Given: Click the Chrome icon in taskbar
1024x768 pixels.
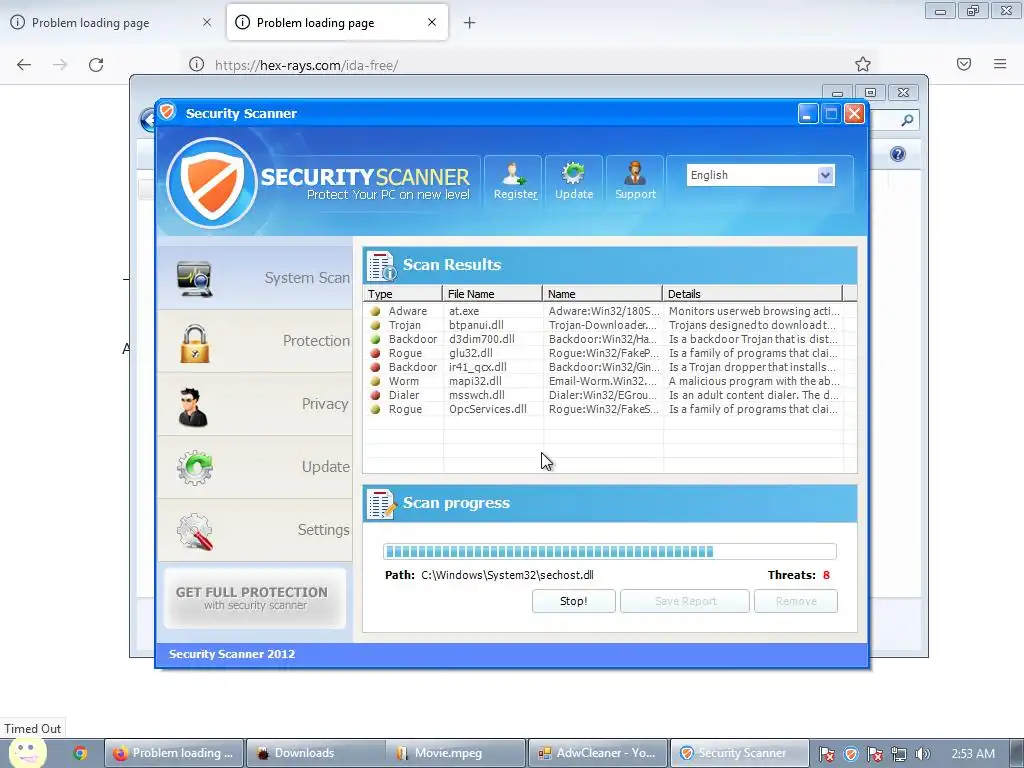Looking at the screenshot, I should [80, 753].
